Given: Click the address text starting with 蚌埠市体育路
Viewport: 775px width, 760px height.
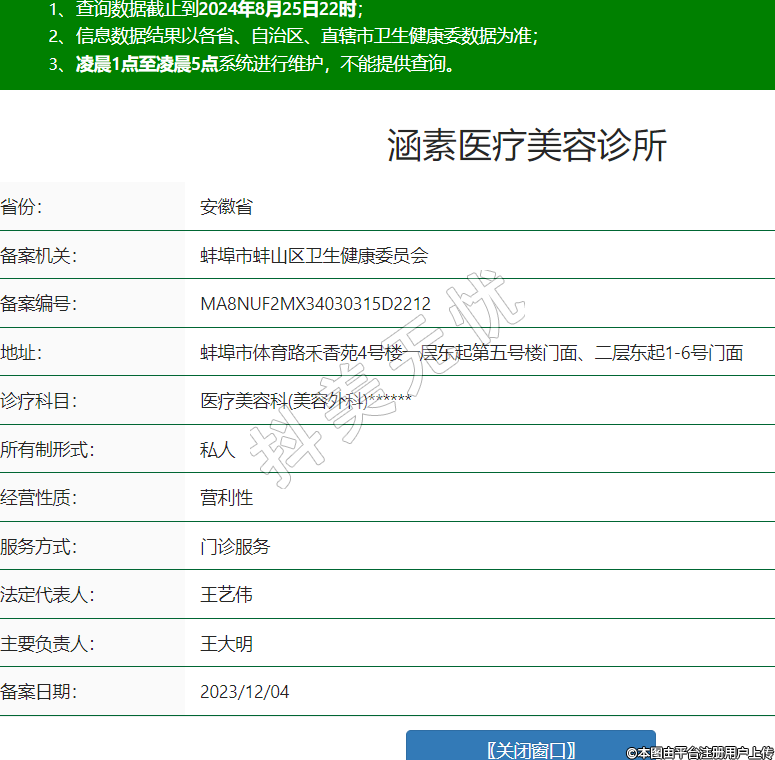Looking at the screenshot, I should pyautogui.click(x=471, y=353).
